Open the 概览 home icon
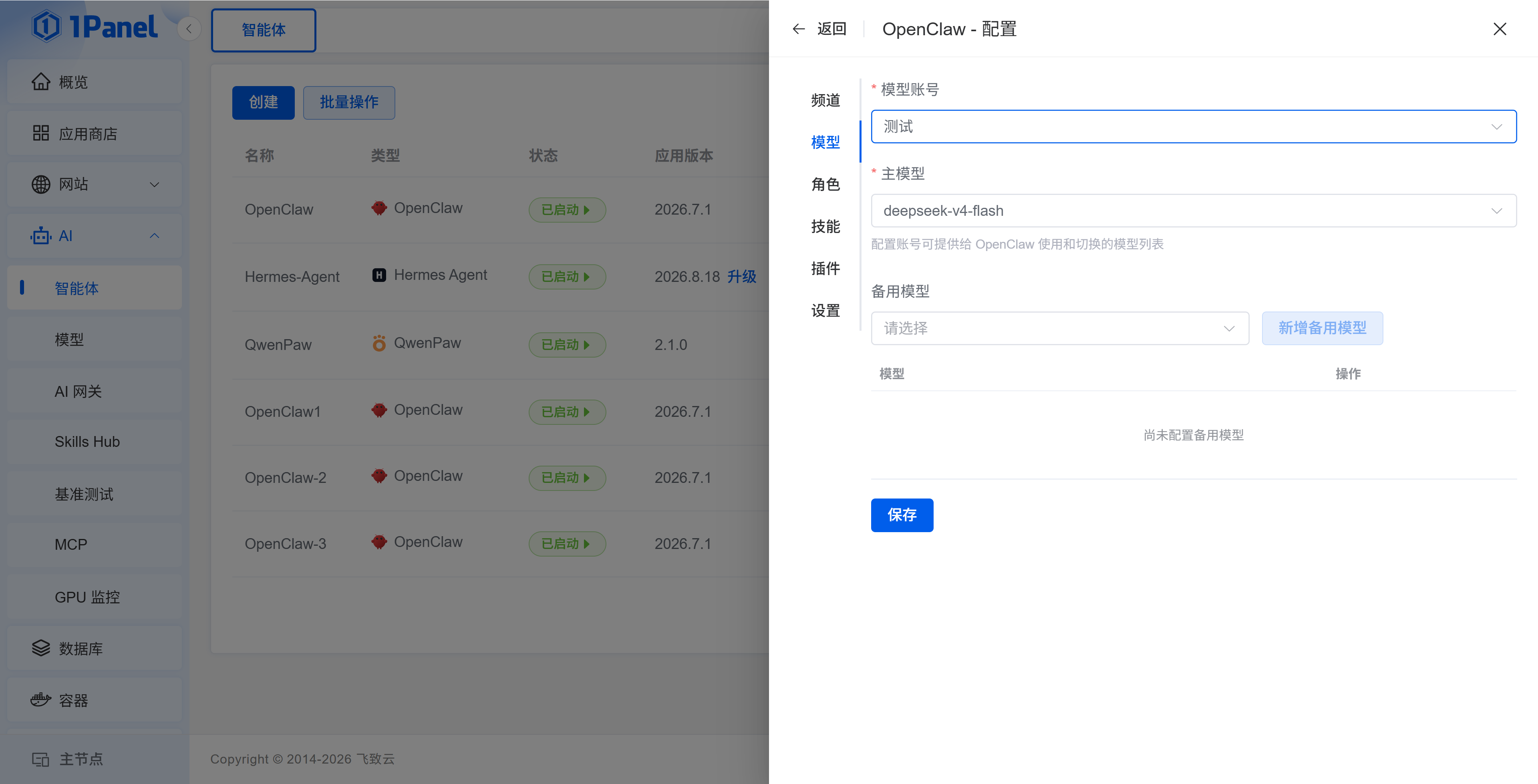1538x784 pixels. click(40, 82)
